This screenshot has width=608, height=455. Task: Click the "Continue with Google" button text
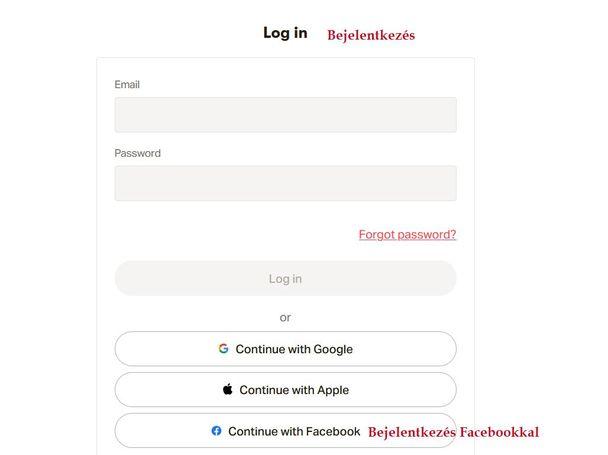(294, 349)
